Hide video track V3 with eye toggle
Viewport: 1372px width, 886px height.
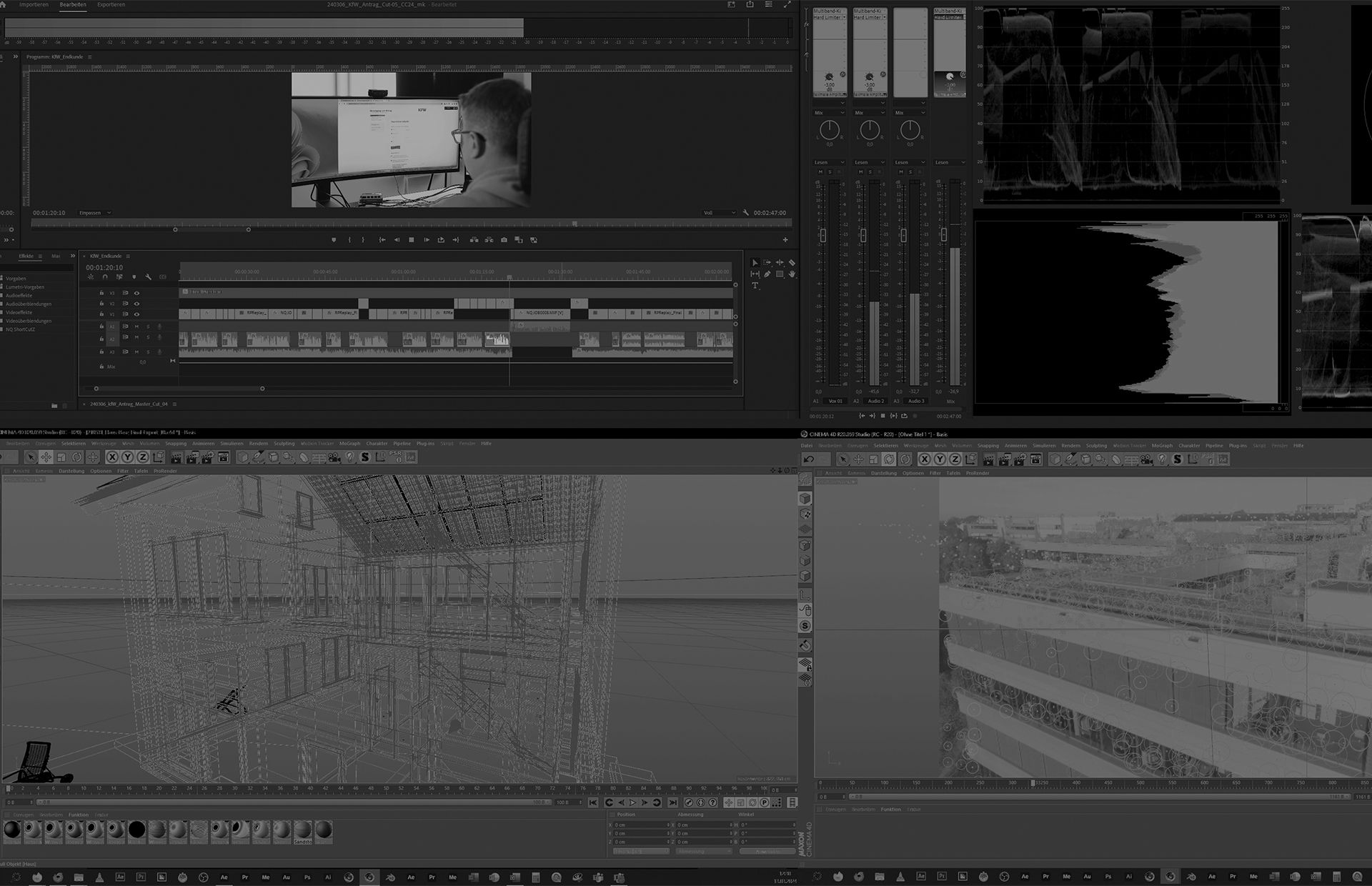pos(136,293)
